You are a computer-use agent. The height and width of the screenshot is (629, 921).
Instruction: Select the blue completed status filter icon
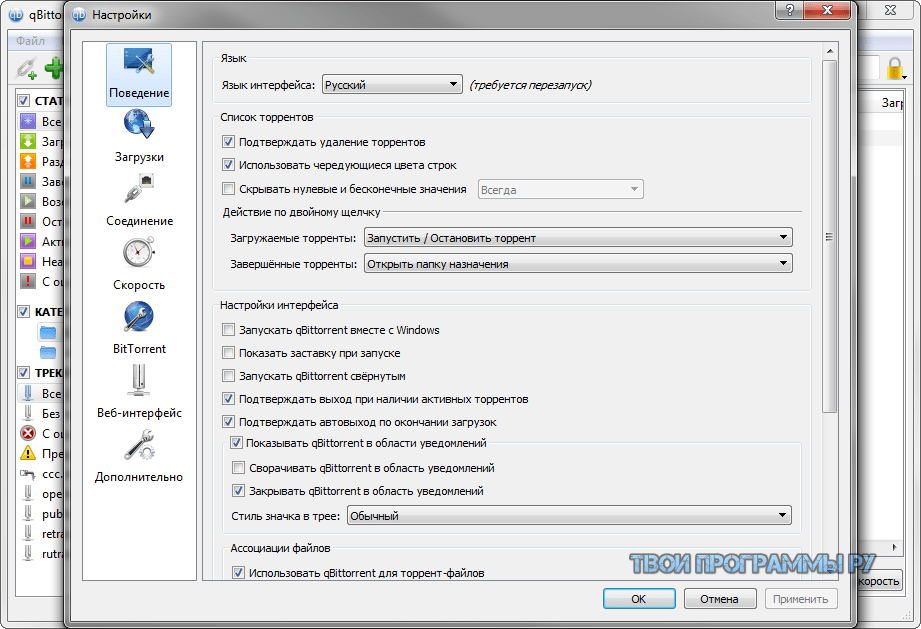click(x=28, y=181)
